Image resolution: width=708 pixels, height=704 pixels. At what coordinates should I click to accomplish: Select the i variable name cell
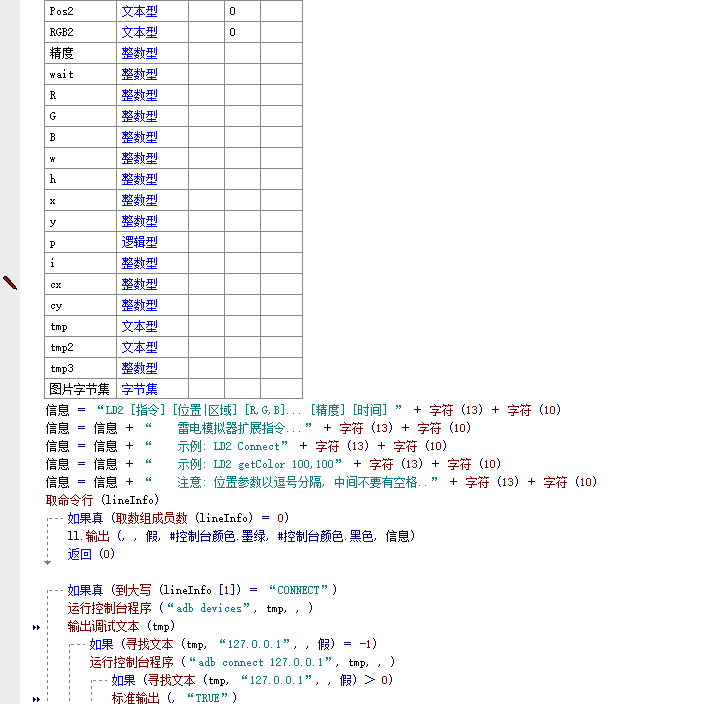click(x=80, y=263)
